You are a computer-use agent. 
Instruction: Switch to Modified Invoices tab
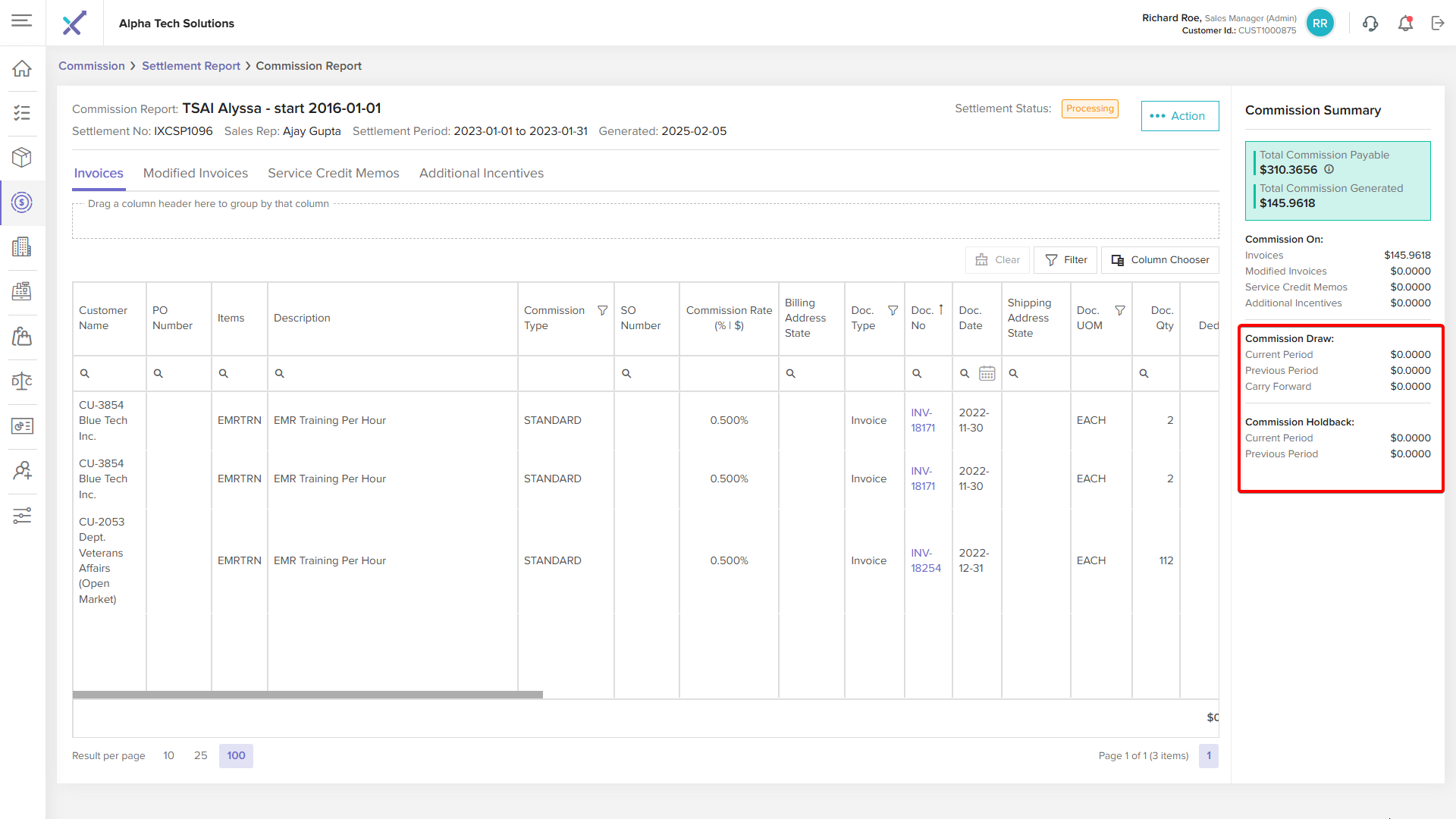click(x=196, y=173)
